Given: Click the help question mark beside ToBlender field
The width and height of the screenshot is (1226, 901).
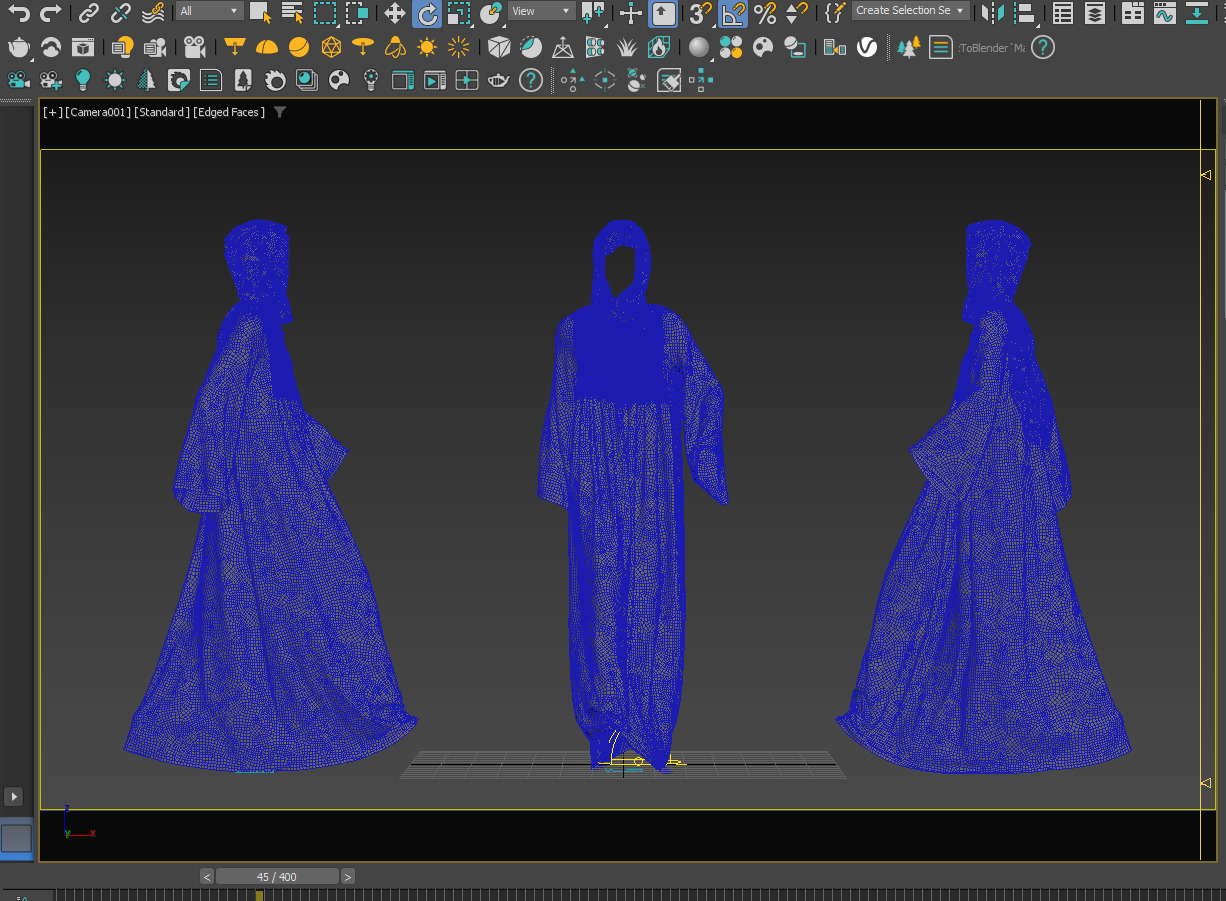Looking at the screenshot, I should click(x=1043, y=47).
